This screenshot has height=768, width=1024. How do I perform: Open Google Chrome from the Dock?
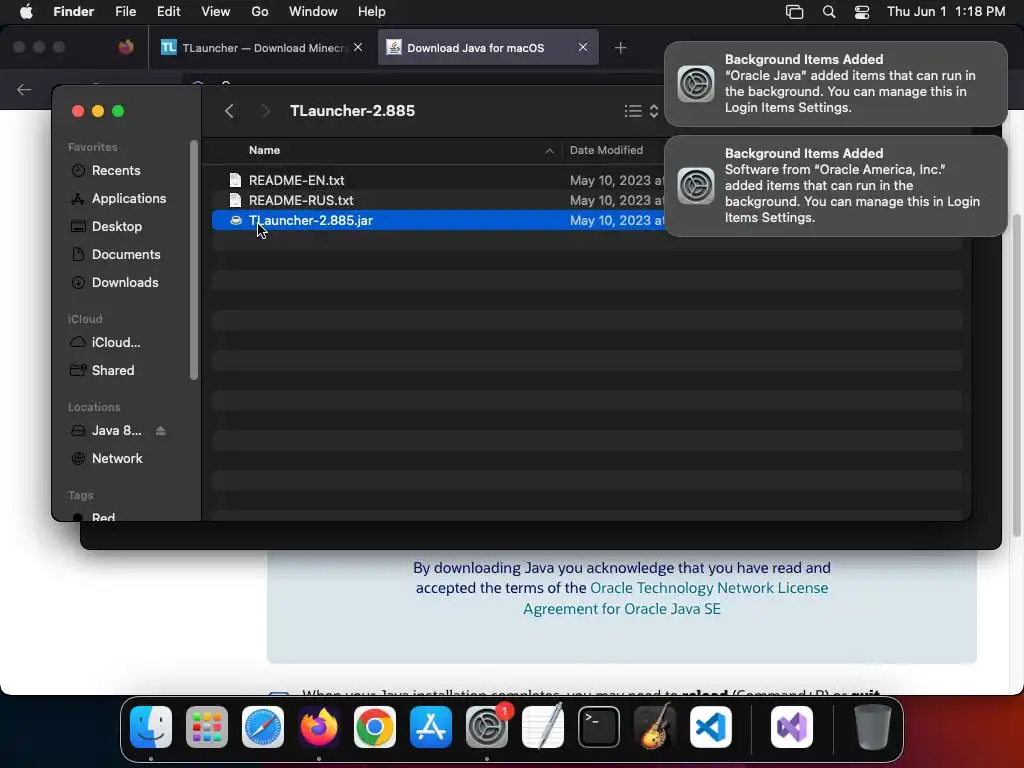pyautogui.click(x=375, y=727)
